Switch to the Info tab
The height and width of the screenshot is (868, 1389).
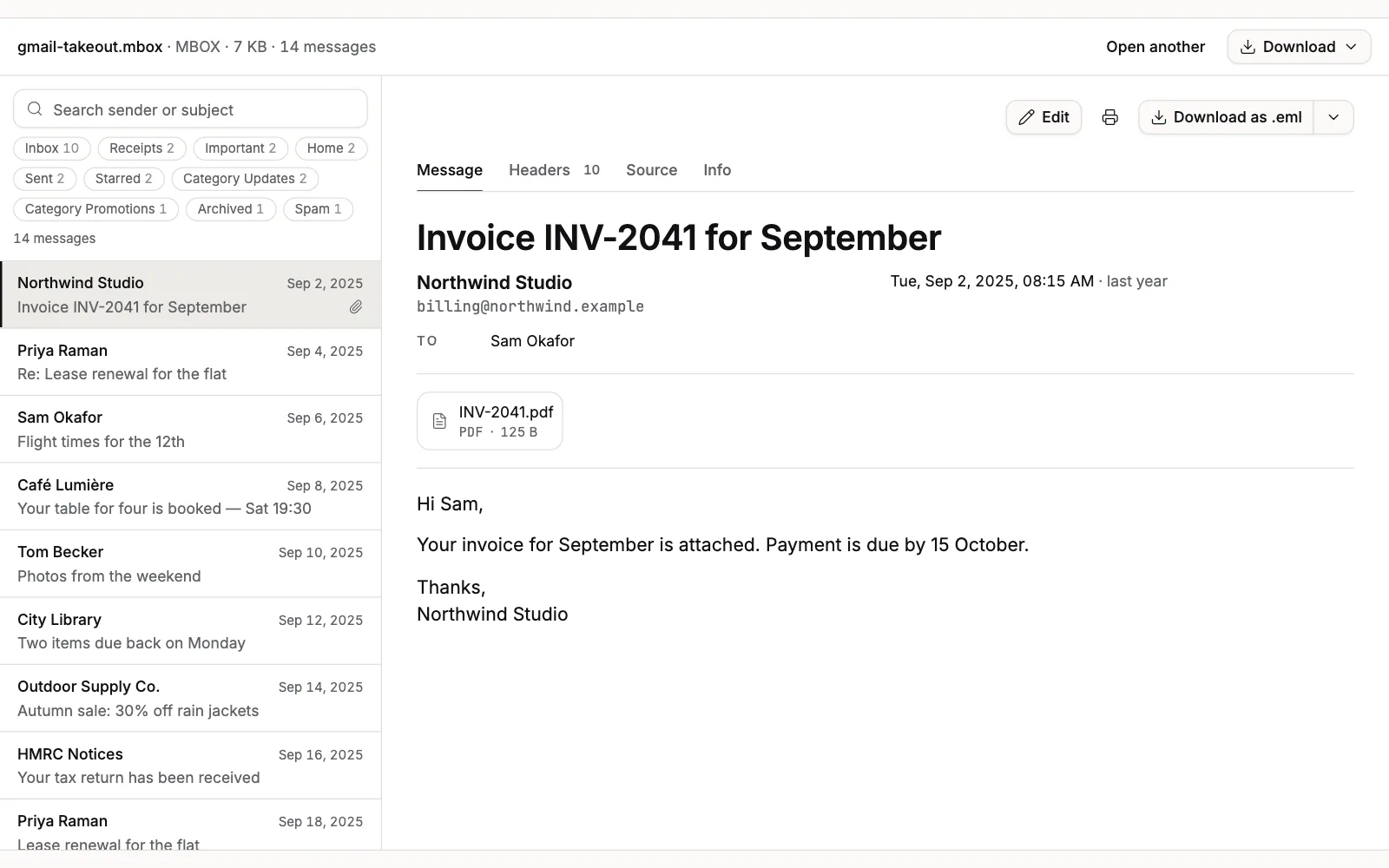click(x=717, y=170)
